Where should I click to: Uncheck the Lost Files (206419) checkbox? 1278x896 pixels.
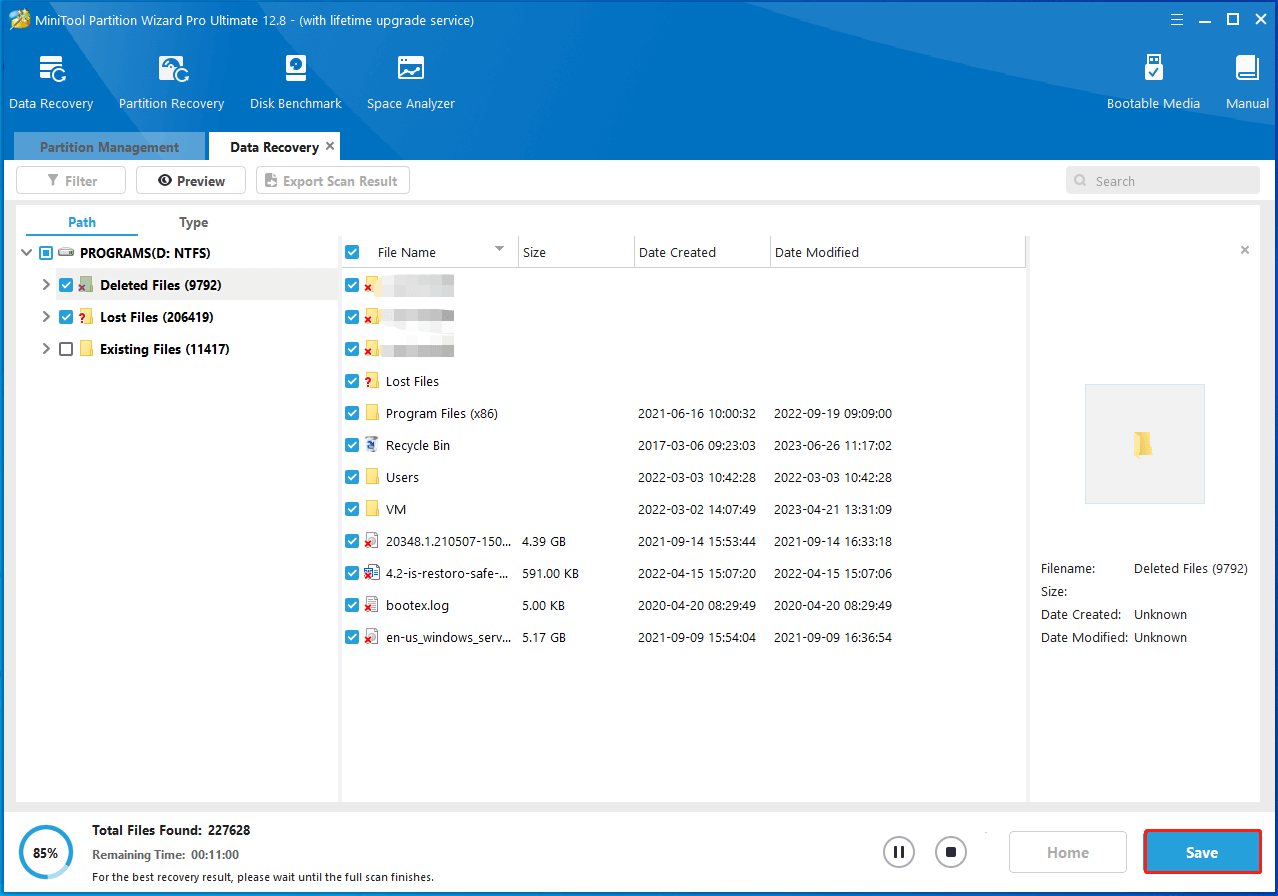[x=66, y=317]
